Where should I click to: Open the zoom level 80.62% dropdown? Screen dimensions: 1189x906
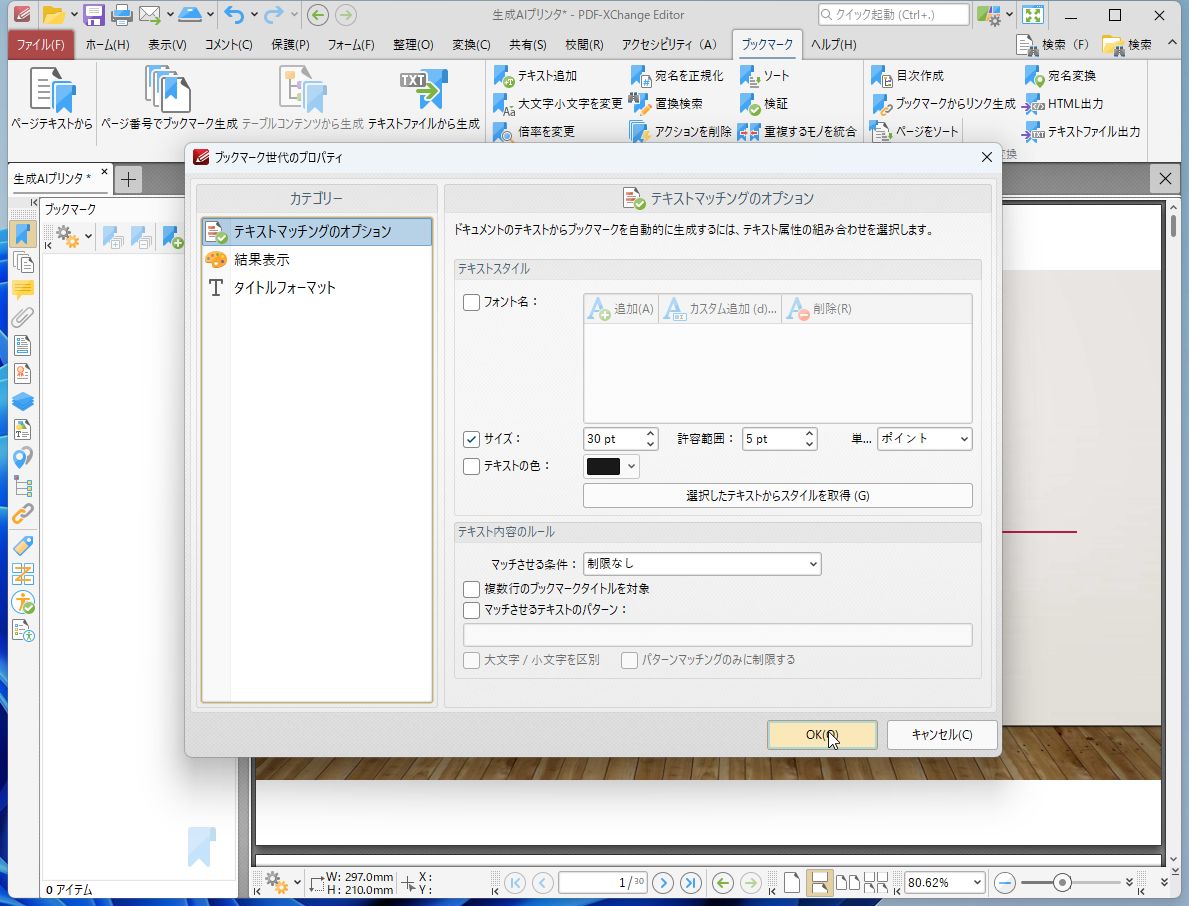(978, 882)
